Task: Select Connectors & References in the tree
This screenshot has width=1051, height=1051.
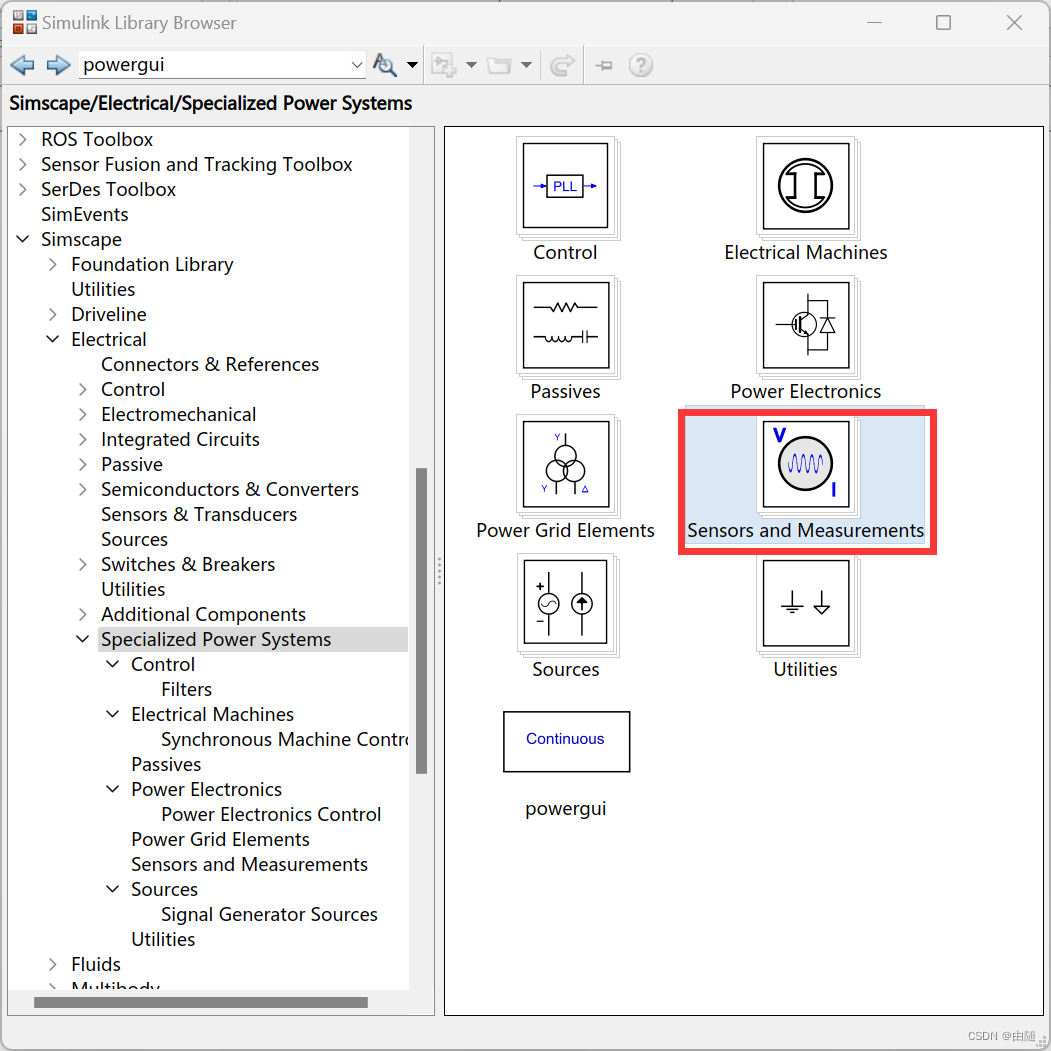Action: coord(210,364)
